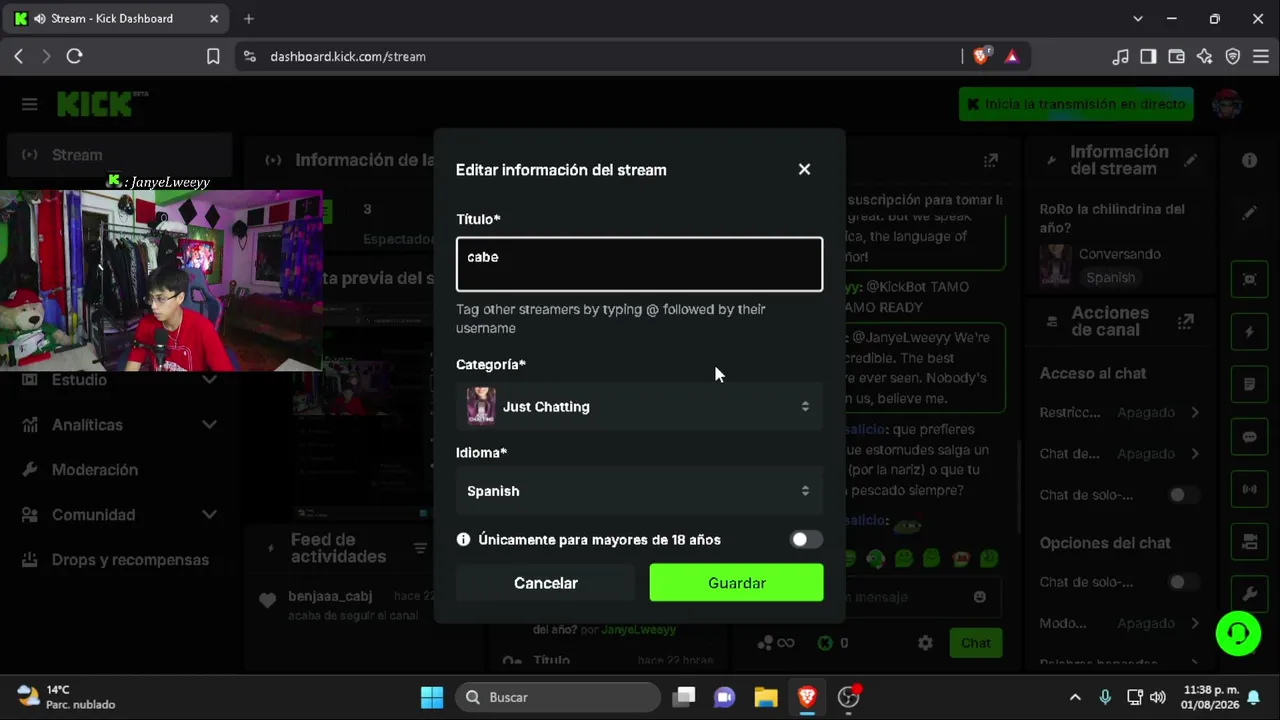Toggle Chat de solo under Acceso al chat
Image resolution: width=1280 pixels, height=720 pixels.
1184,495
